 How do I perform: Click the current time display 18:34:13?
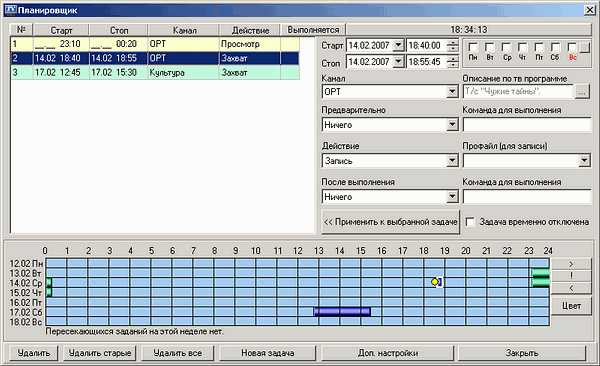[469, 30]
